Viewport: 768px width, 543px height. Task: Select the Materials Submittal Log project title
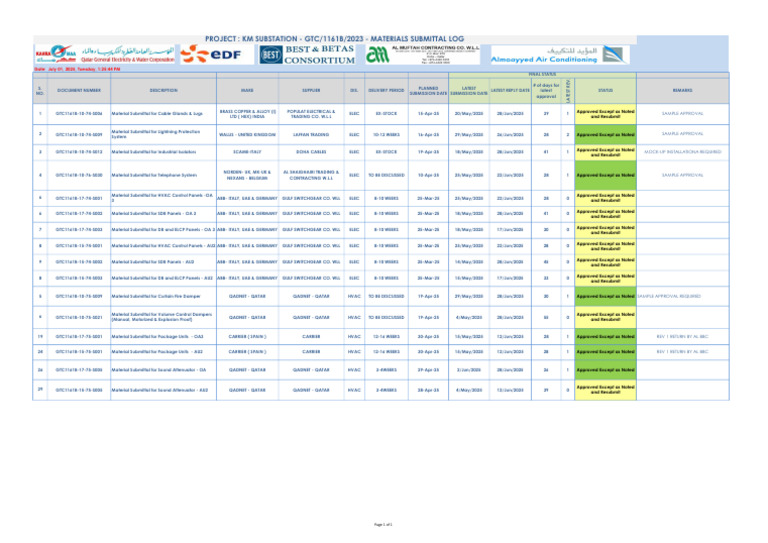pos(335,39)
